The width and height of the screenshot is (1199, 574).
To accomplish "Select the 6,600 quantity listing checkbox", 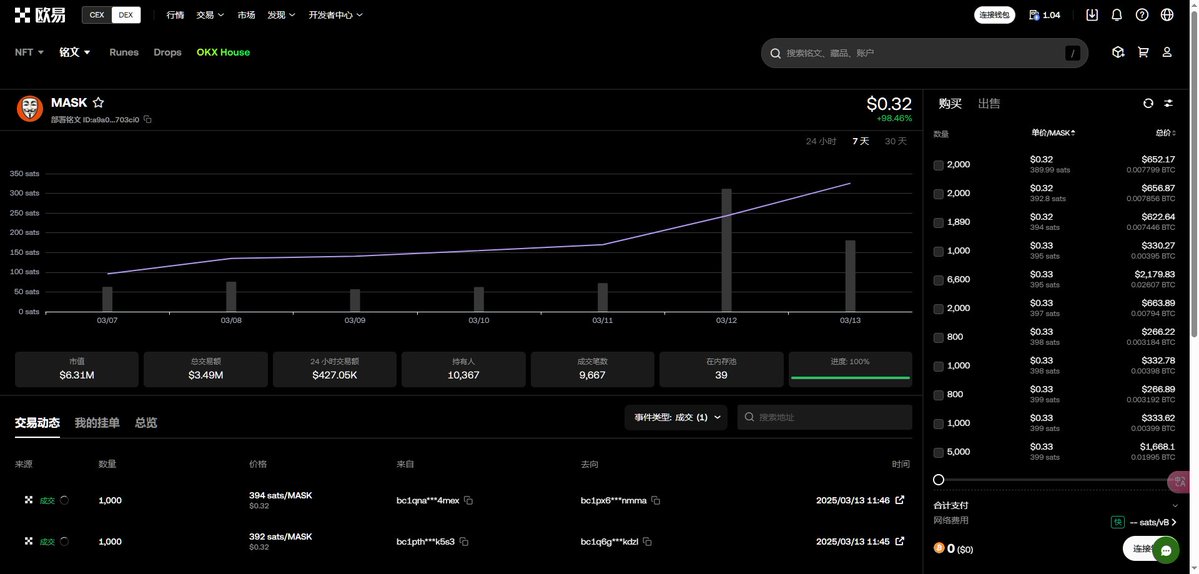I will [938, 281].
